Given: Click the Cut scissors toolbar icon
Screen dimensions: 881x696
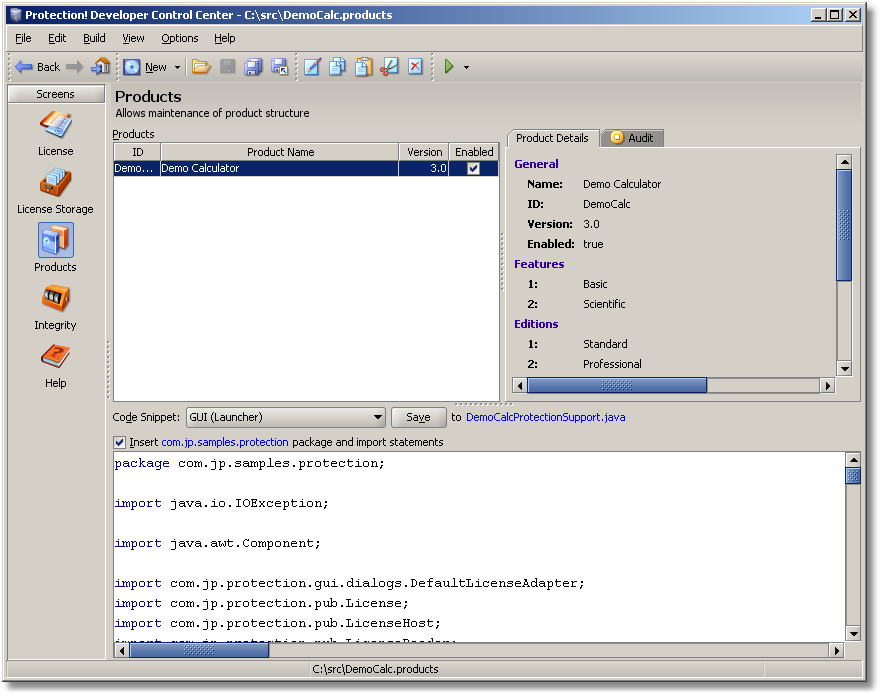Looking at the screenshot, I should click(x=390, y=67).
